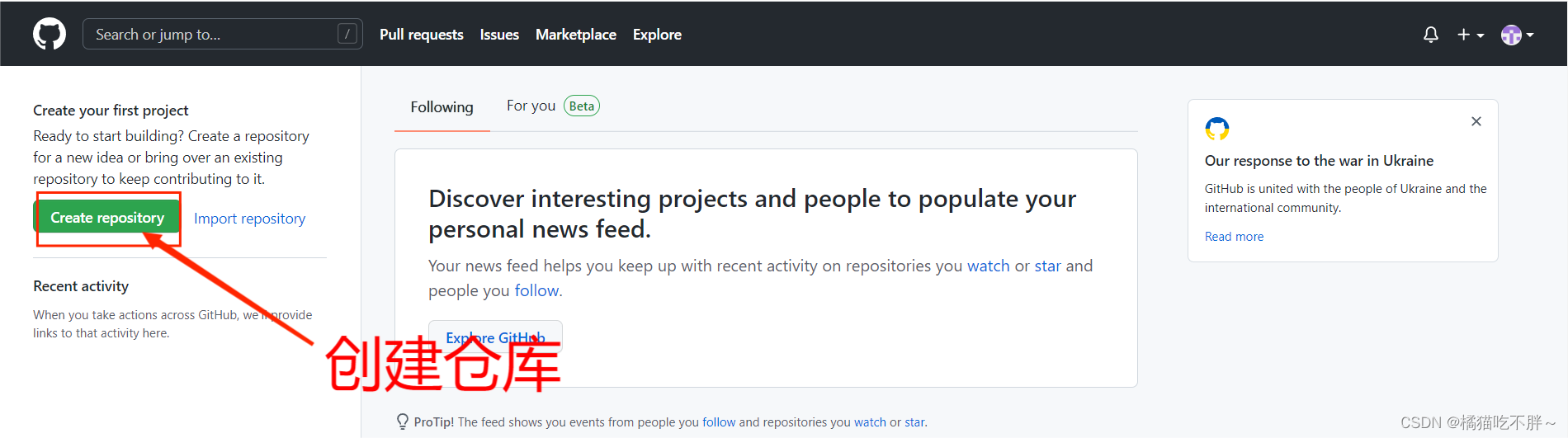
Task: Click the slash shortcut key icon
Action: (x=347, y=34)
